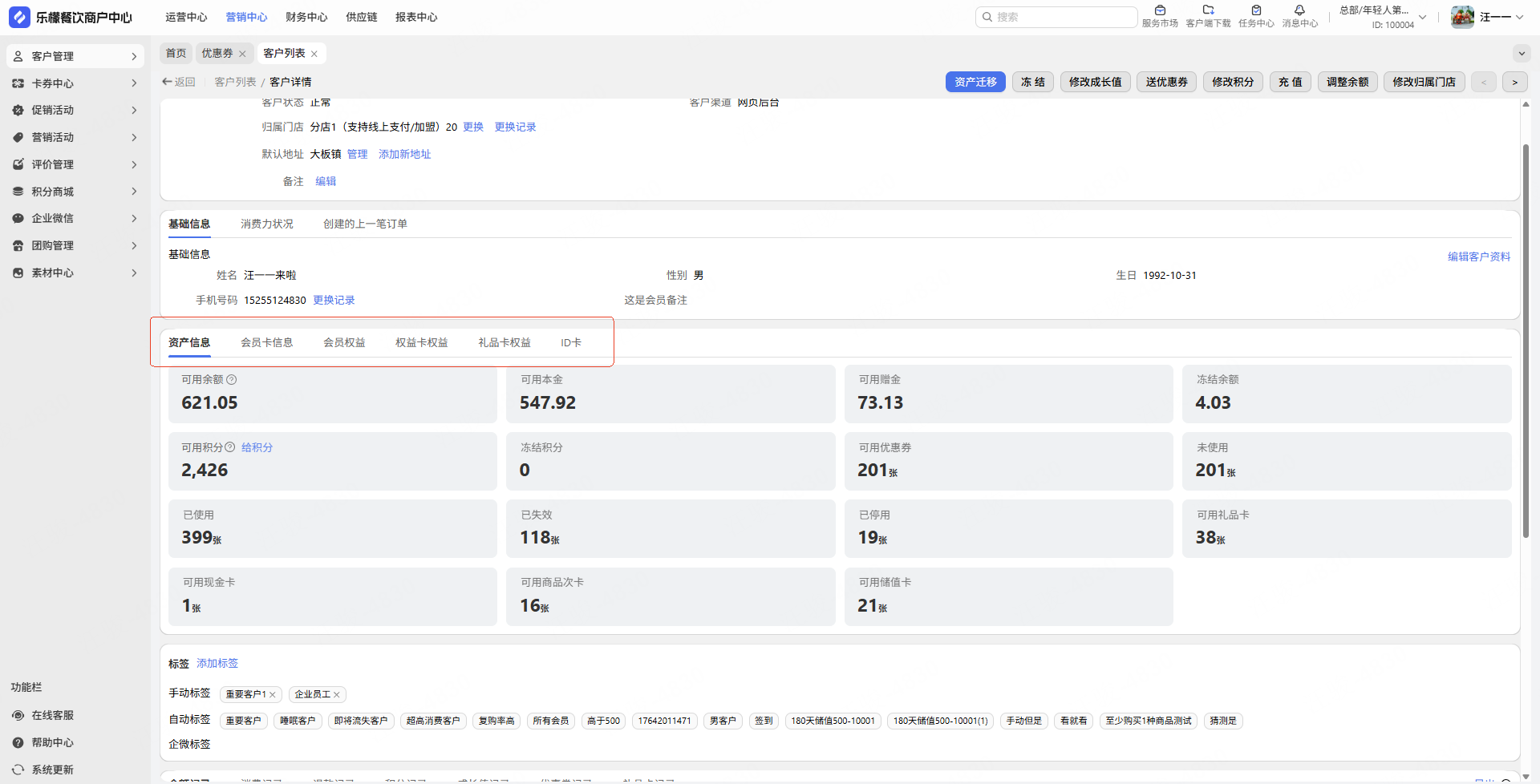Switch to the 消费力状况 tab

click(267, 224)
